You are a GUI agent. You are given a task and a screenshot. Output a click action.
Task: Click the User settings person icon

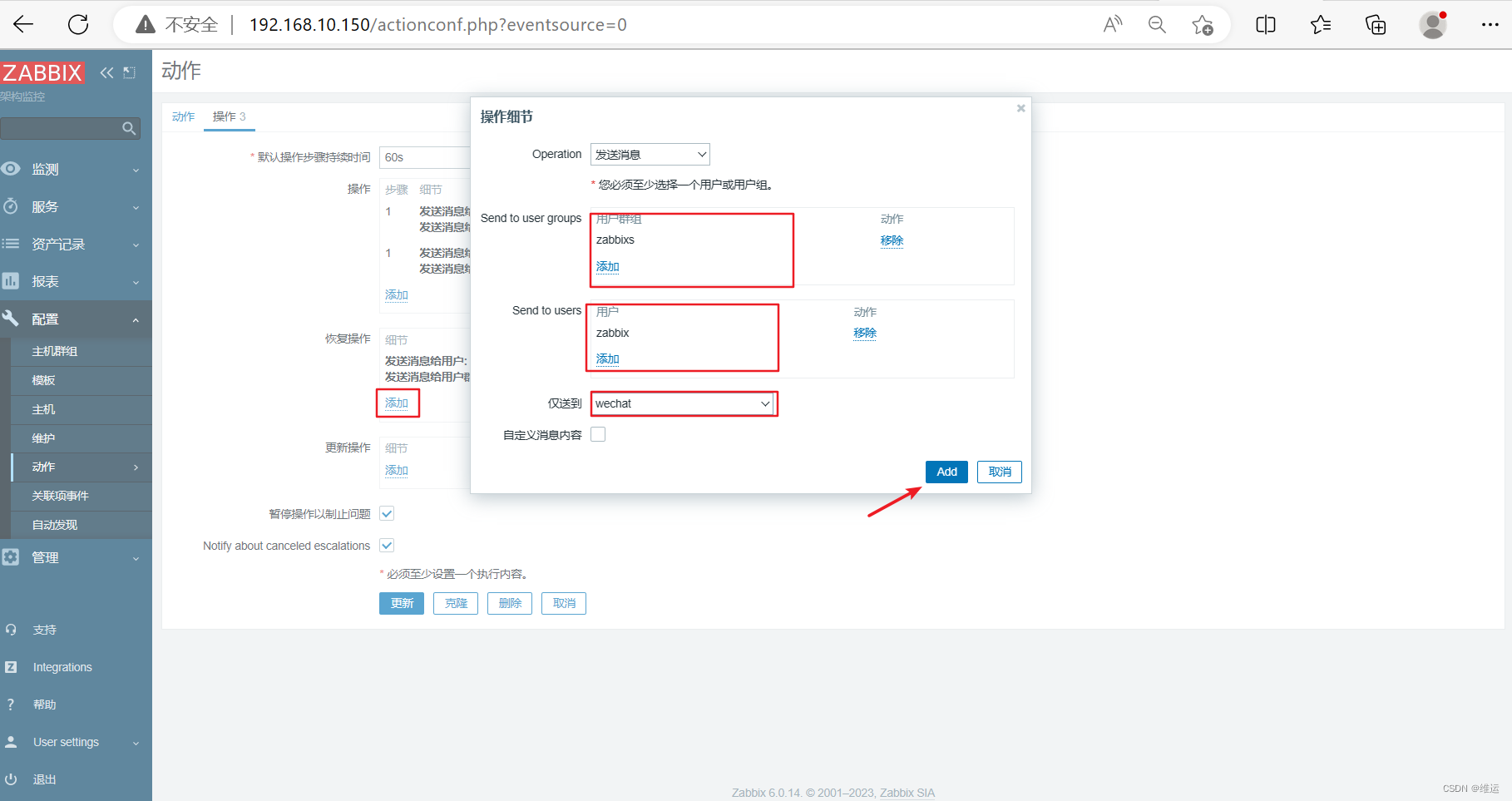click(11, 742)
